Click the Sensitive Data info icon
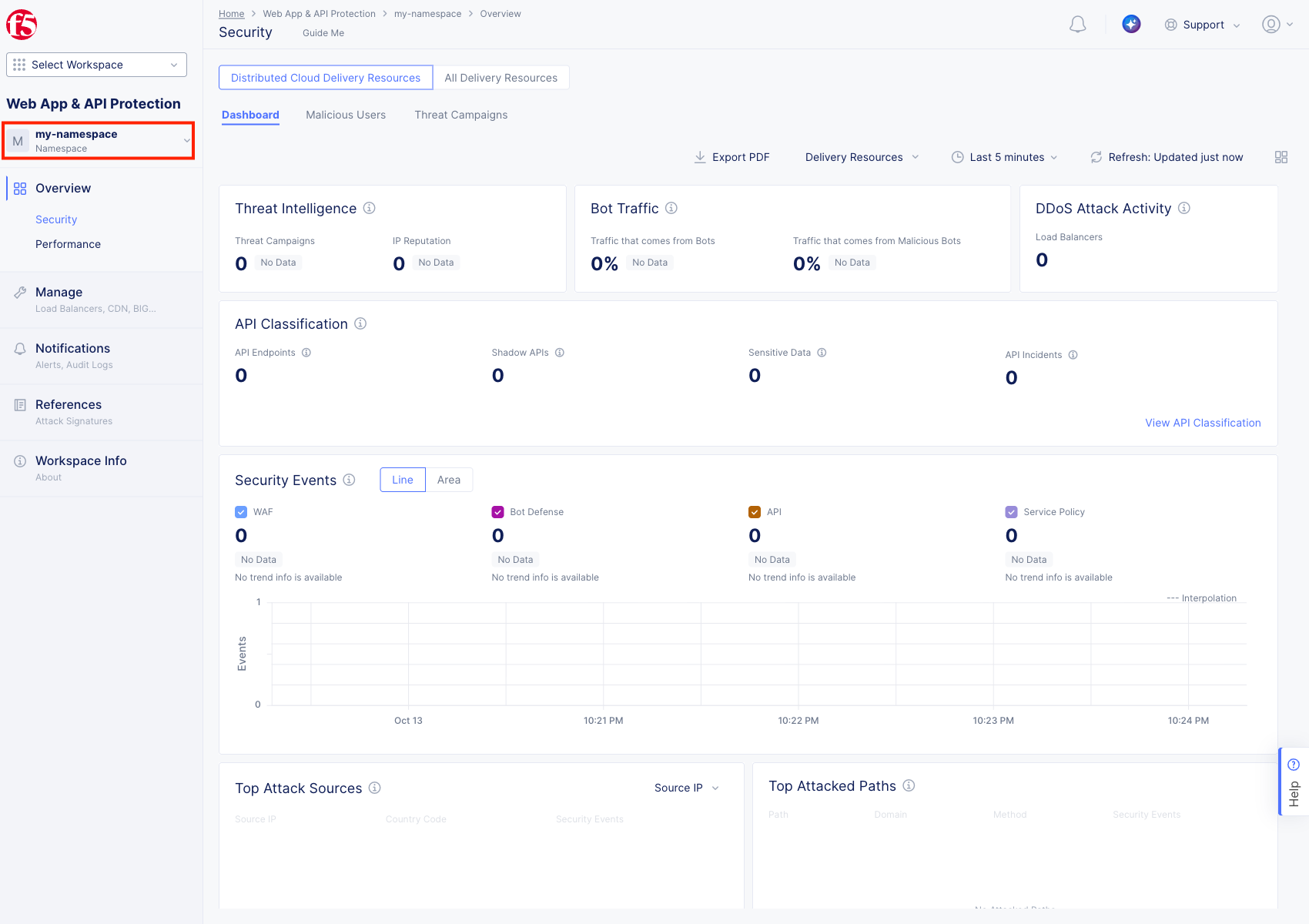1309x924 pixels. (x=822, y=353)
